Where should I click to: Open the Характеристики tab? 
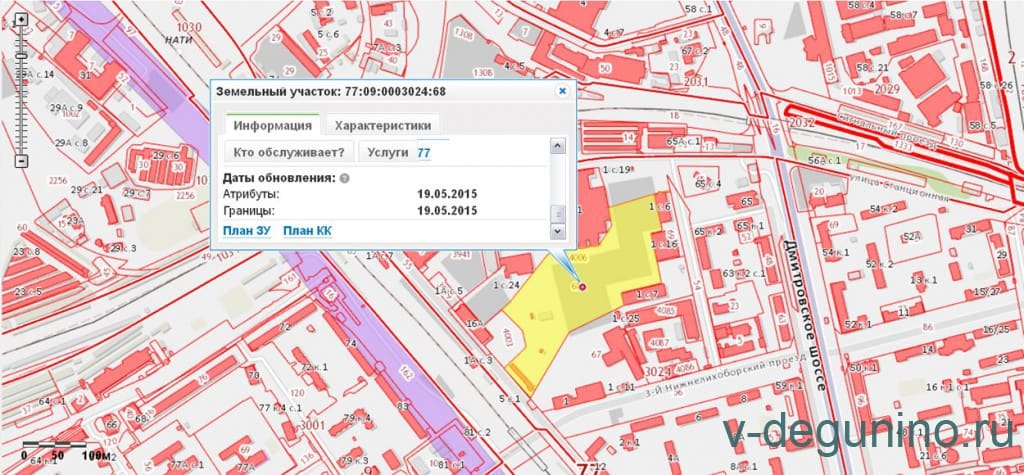point(383,126)
